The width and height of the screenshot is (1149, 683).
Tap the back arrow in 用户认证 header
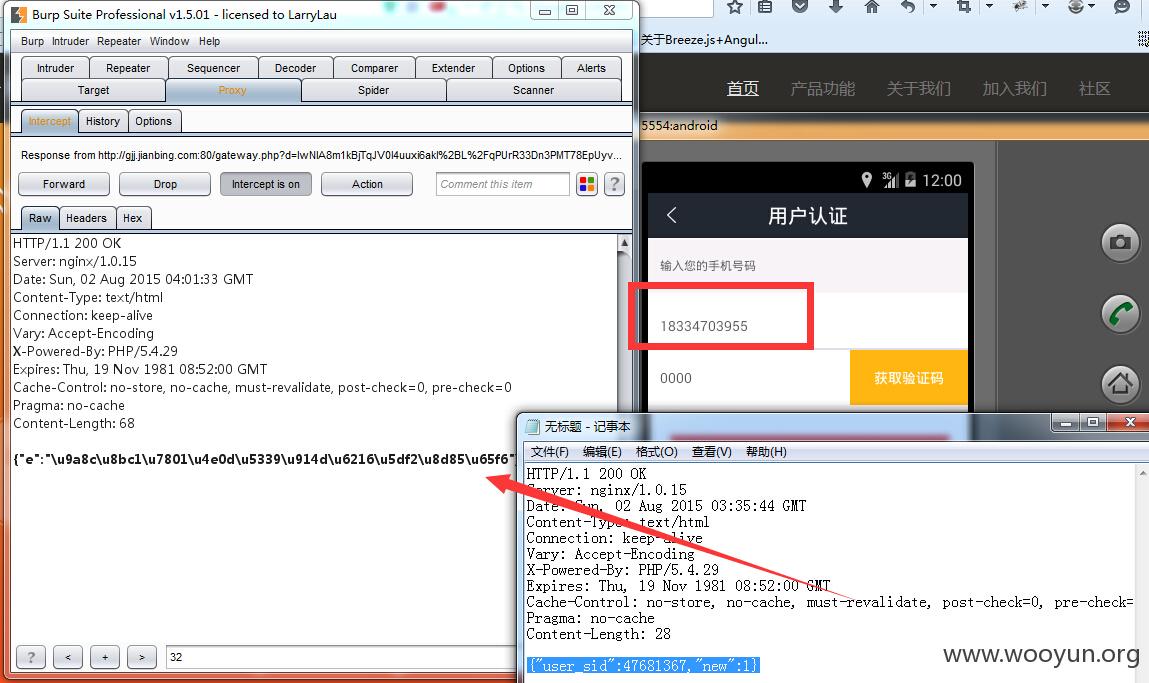[671, 215]
